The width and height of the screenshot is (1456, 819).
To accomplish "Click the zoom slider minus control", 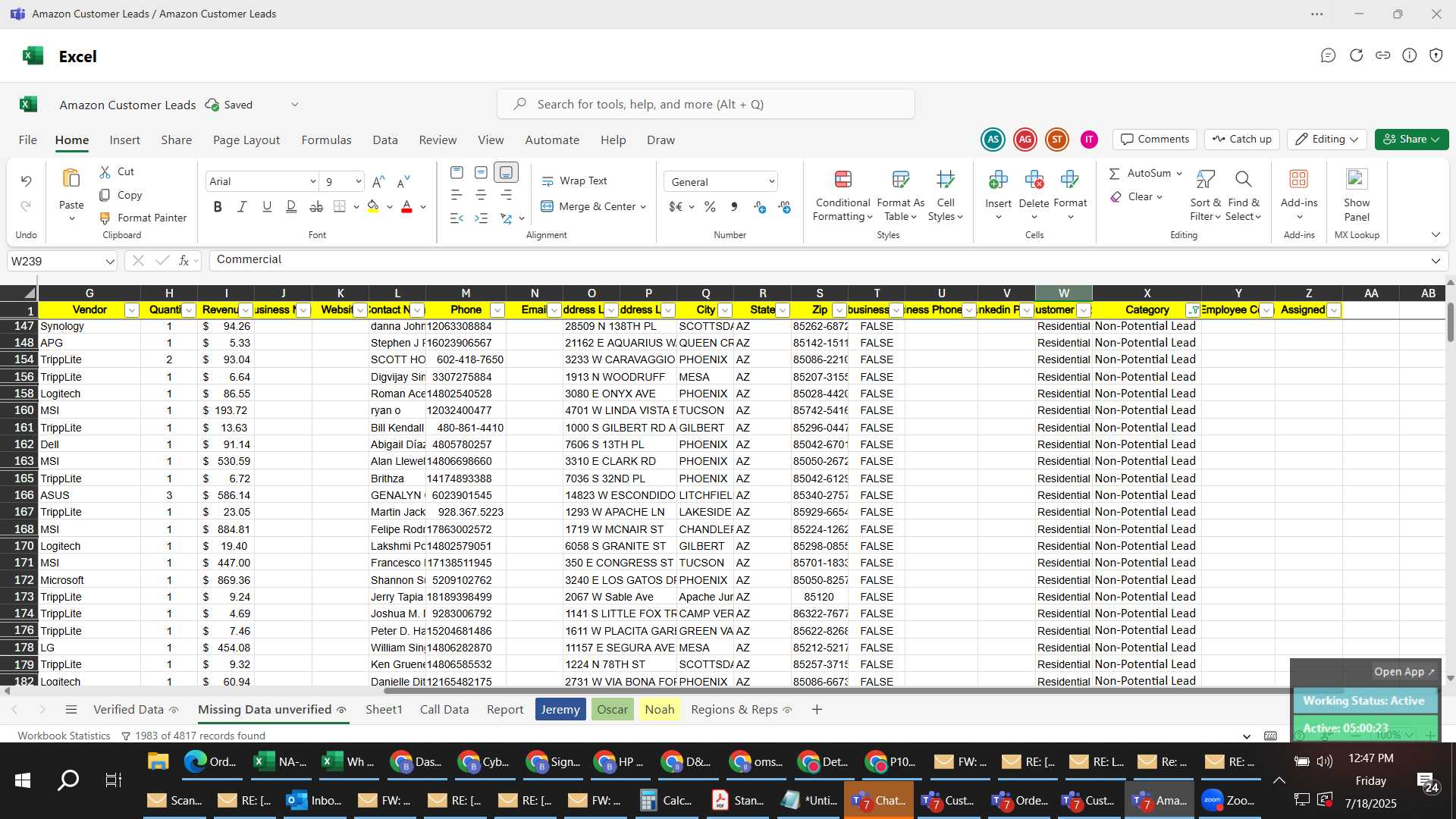I will [1355, 736].
